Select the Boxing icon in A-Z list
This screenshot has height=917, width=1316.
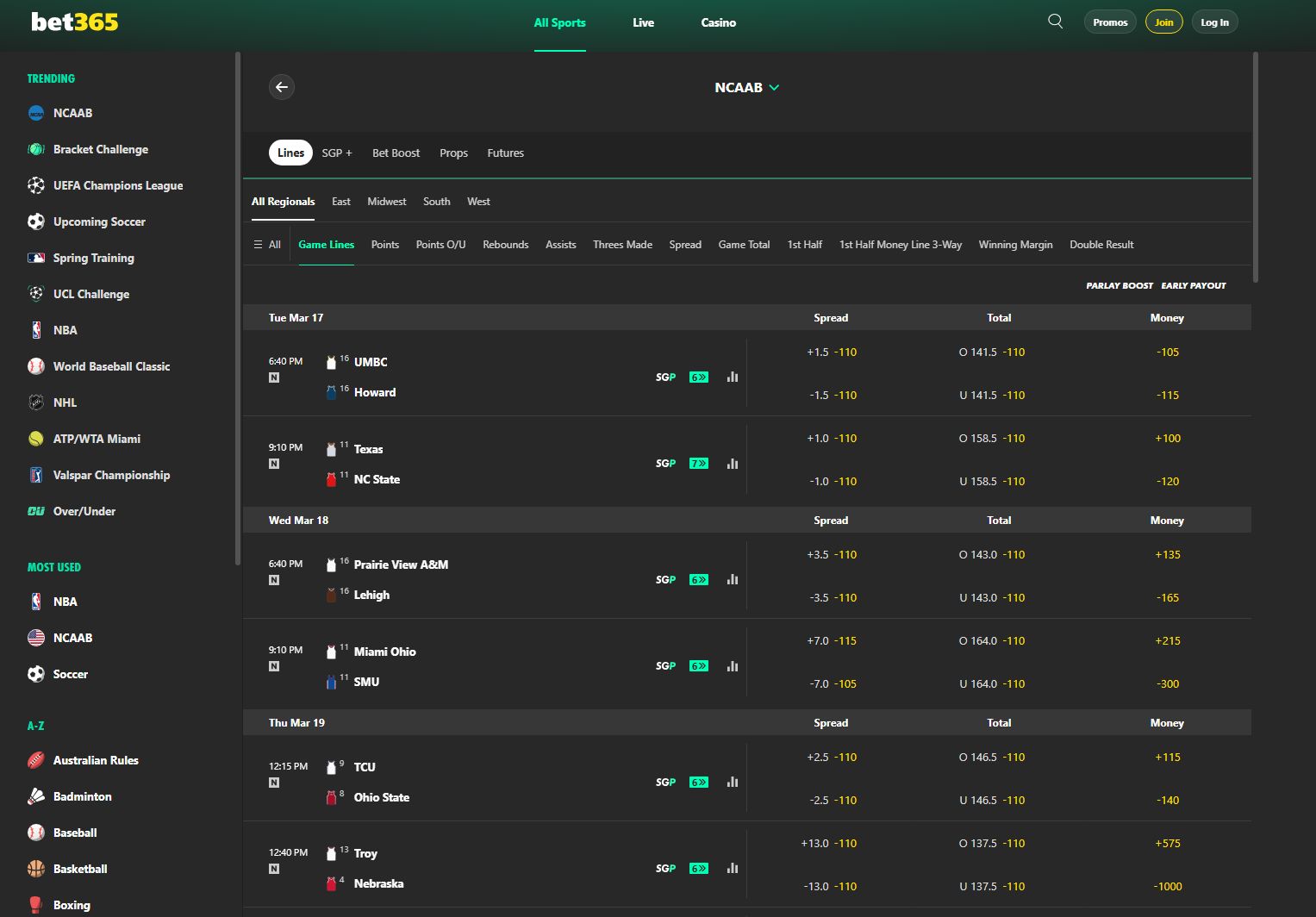(35, 904)
